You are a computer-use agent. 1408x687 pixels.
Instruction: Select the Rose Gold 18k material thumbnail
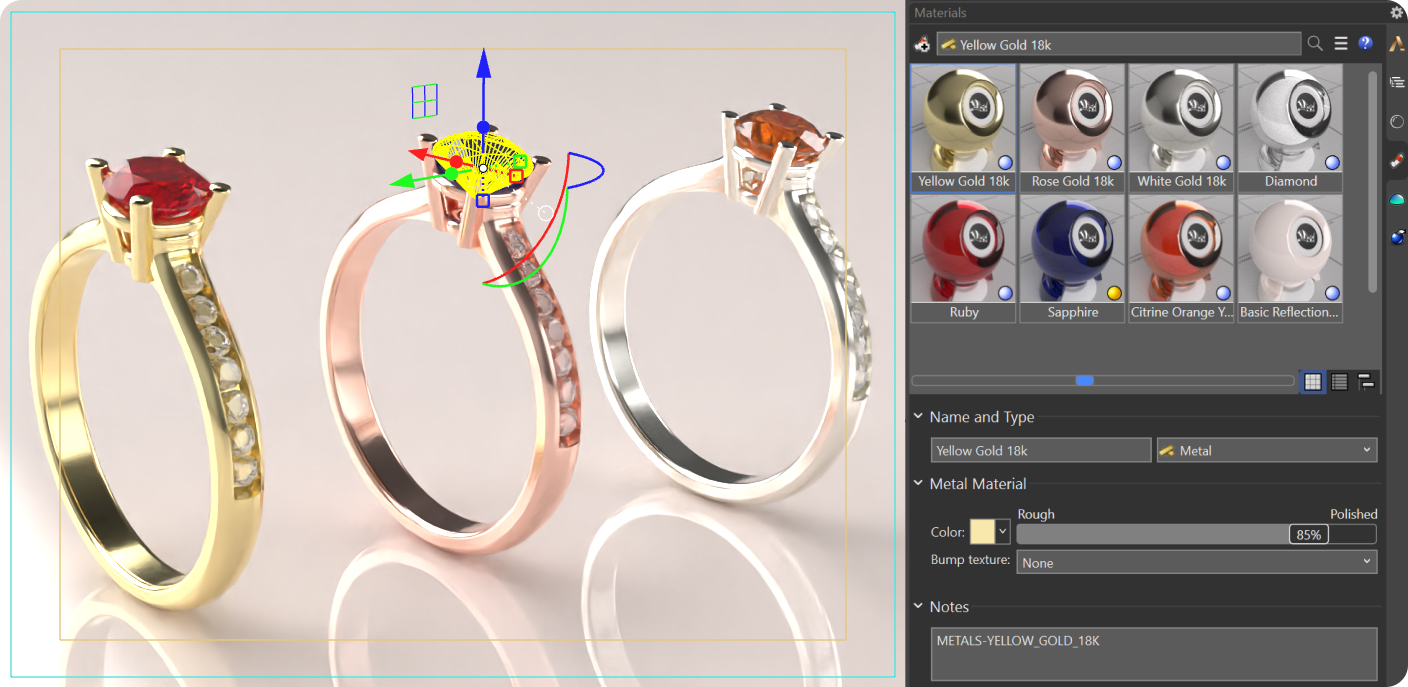(x=1072, y=127)
